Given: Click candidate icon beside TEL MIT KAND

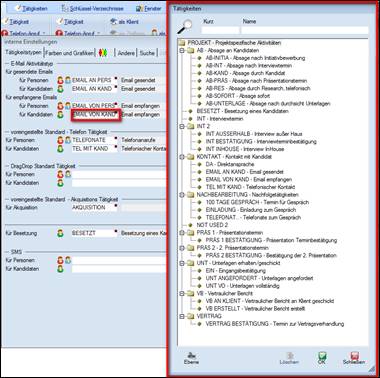Looking at the screenshot, I should tap(60, 149).
